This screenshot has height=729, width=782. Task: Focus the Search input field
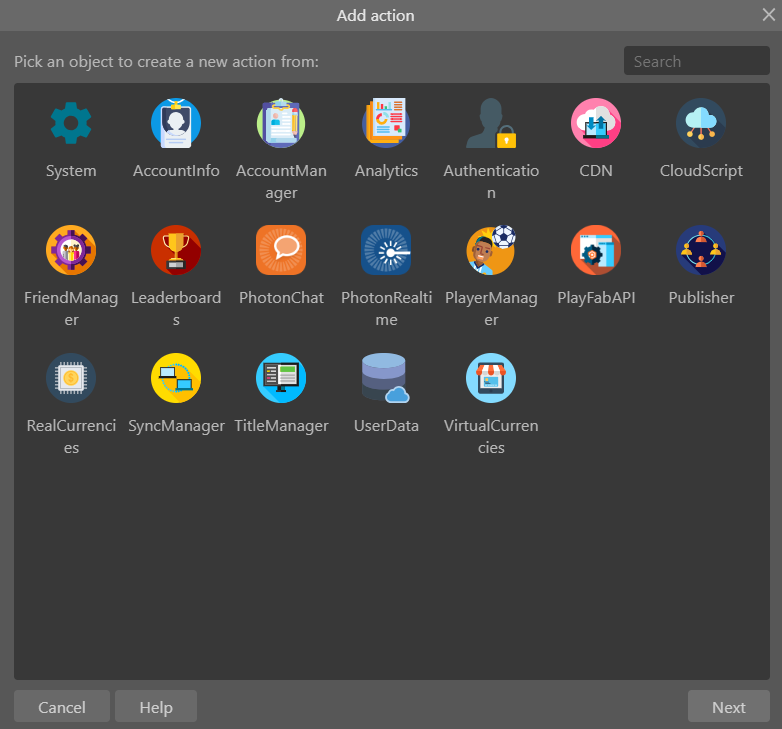click(x=697, y=61)
